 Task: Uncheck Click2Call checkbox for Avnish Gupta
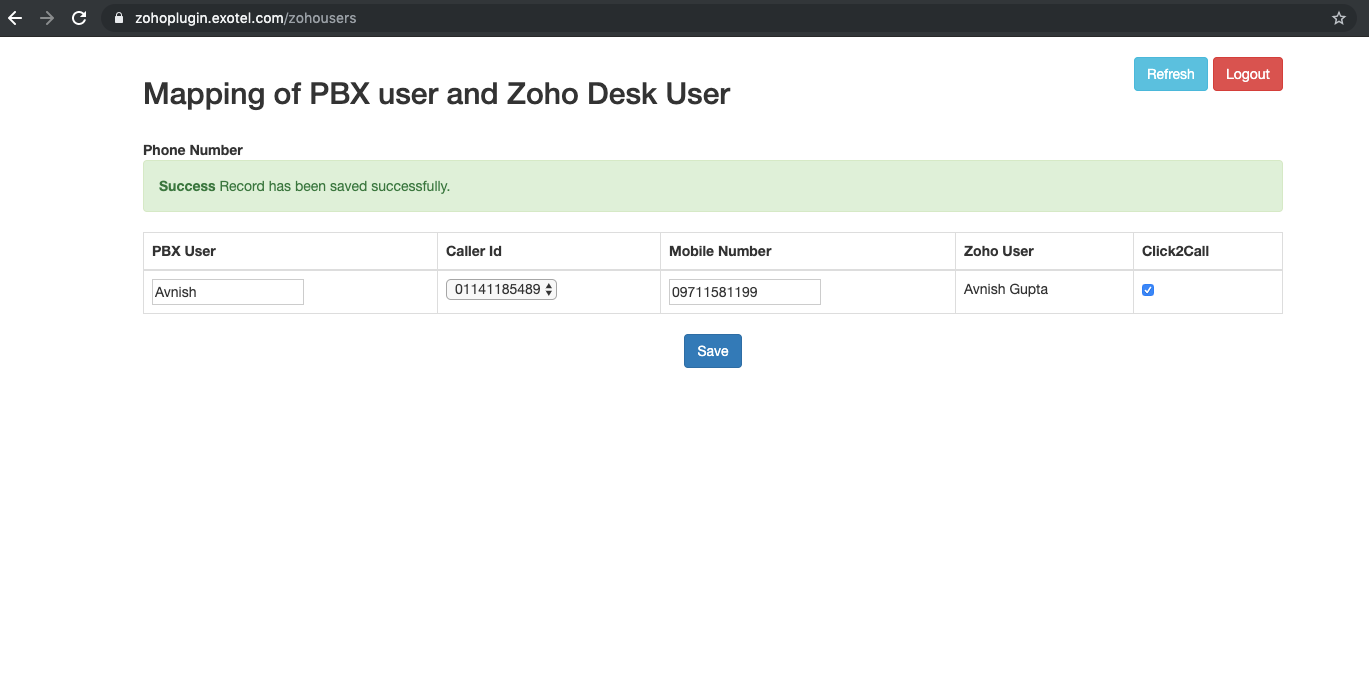click(1148, 290)
